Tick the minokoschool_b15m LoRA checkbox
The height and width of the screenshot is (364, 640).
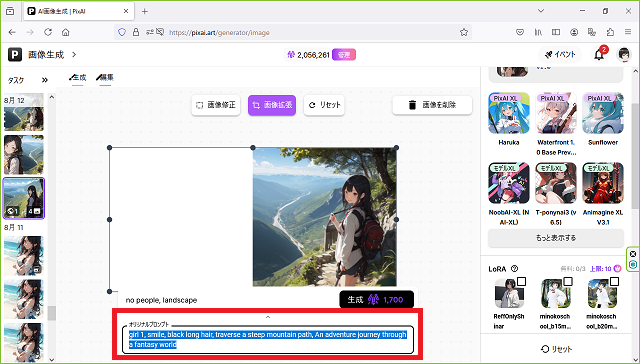[568, 282]
